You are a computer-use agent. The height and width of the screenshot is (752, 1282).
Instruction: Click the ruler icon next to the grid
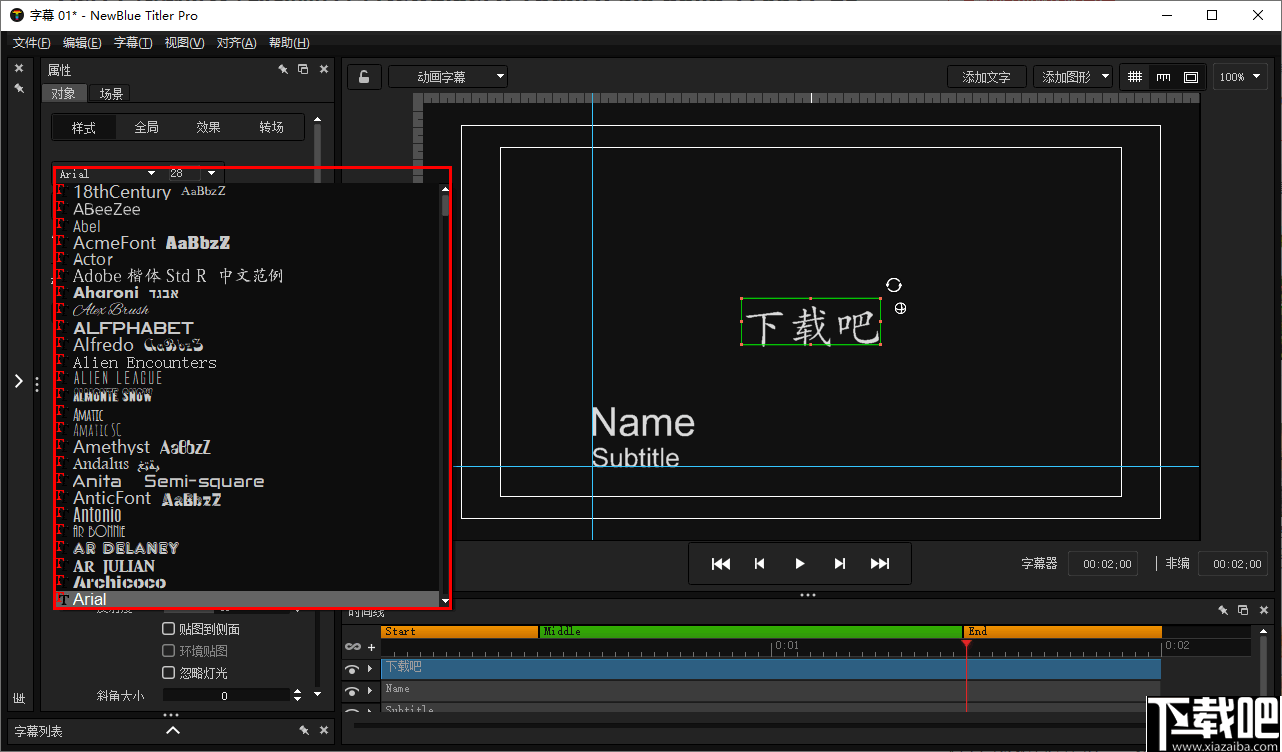[x=1164, y=76]
